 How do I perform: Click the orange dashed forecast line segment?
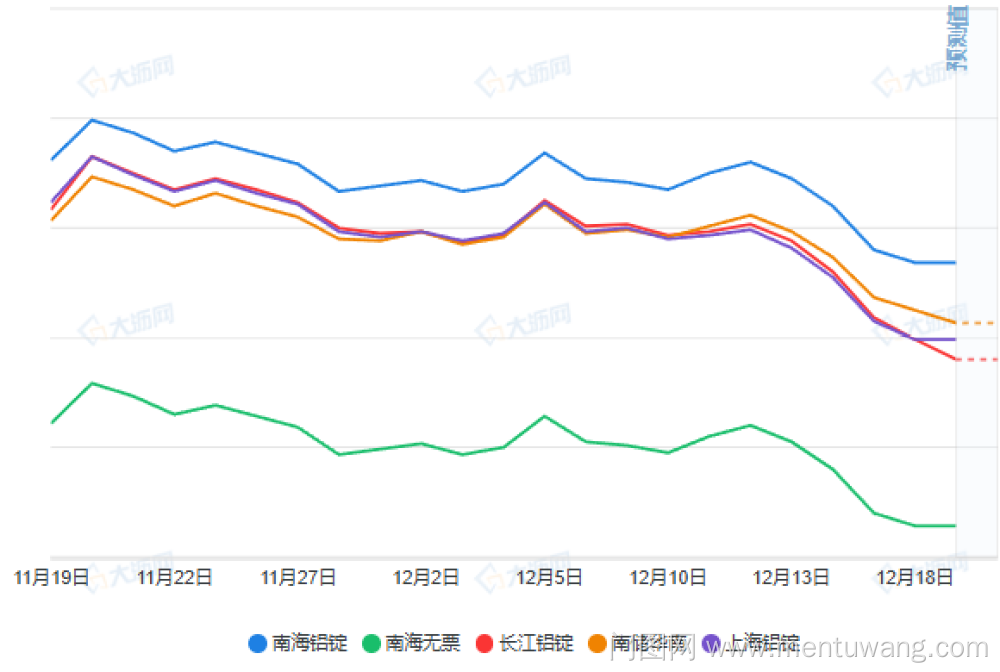(x=976, y=323)
